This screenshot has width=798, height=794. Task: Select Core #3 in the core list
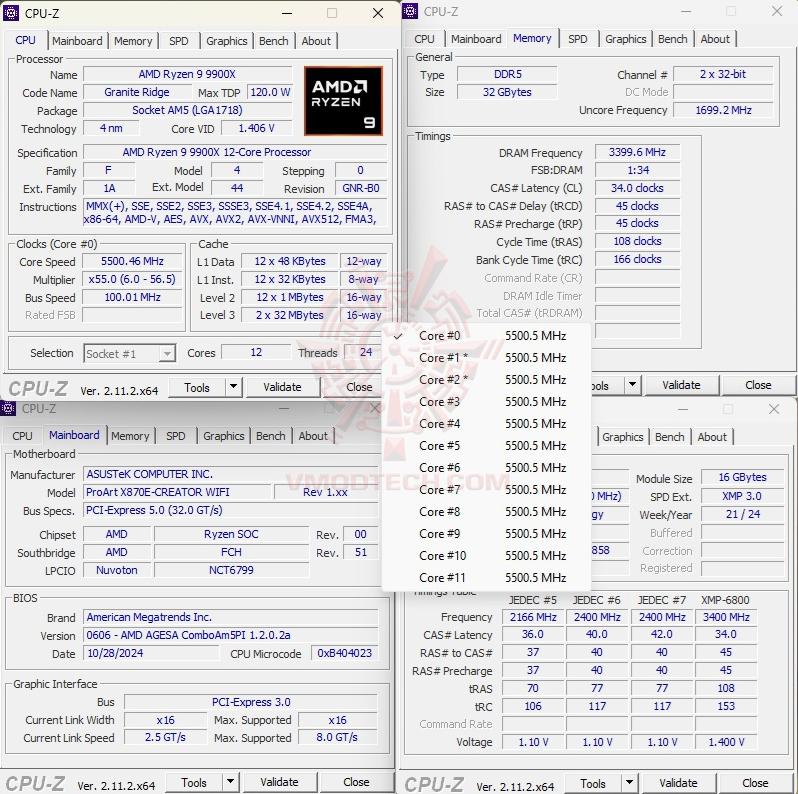point(487,402)
